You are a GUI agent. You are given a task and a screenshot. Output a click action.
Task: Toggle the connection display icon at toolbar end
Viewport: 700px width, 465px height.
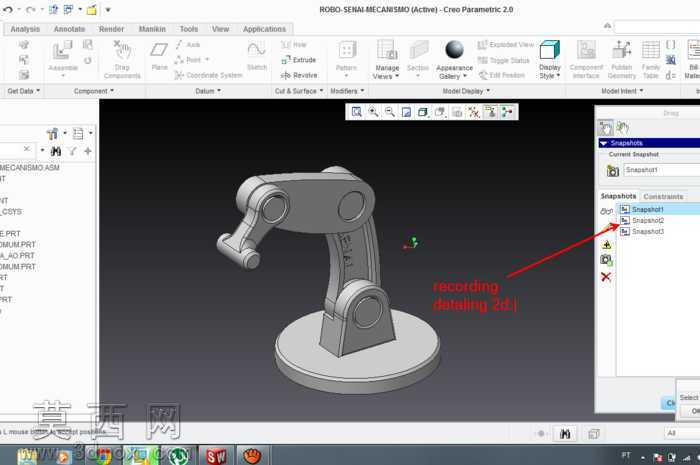[x=507, y=112]
